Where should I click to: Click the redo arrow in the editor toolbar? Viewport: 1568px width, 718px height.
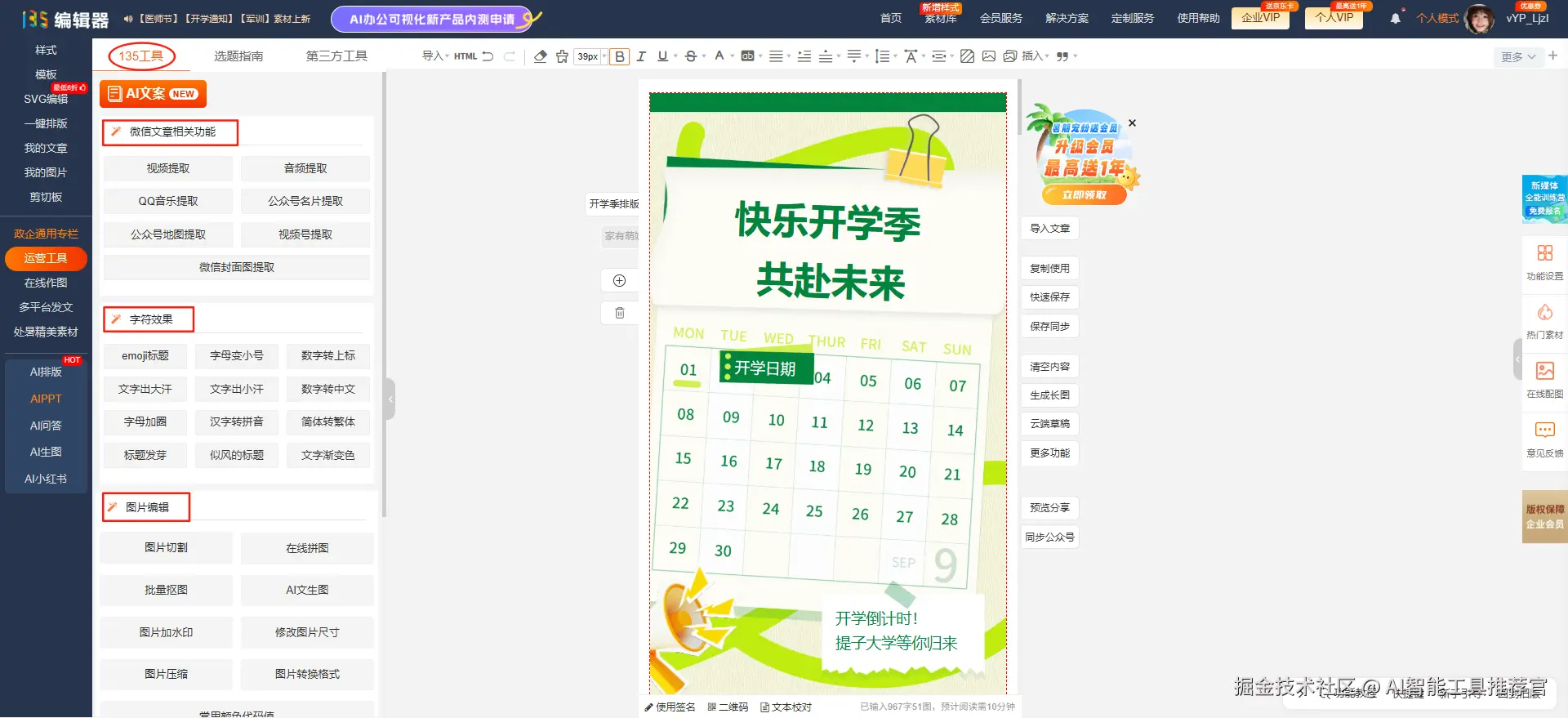[510, 56]
